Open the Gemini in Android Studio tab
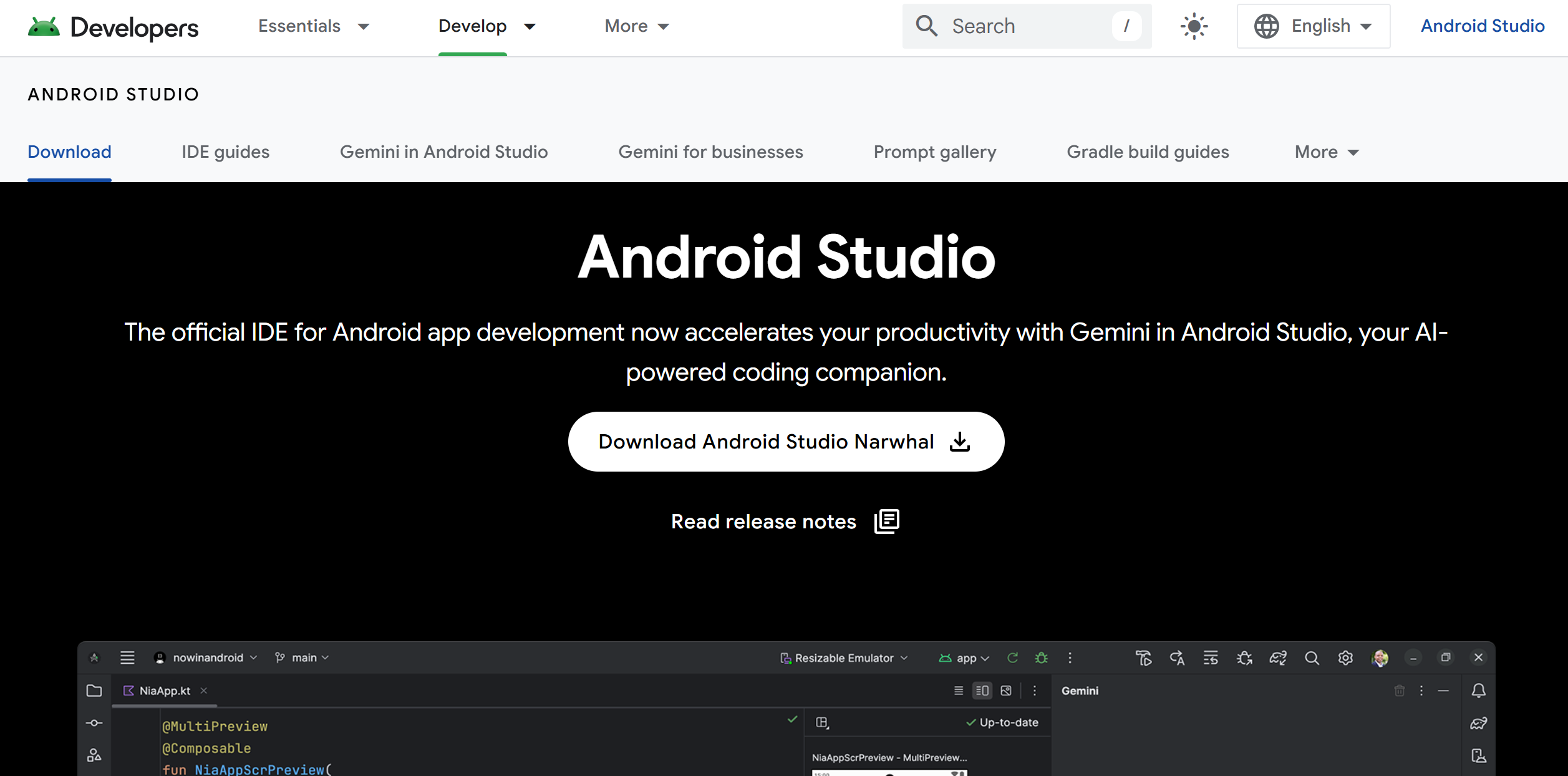The height and width of the screenshot is (776, 1568). point(443,152)
